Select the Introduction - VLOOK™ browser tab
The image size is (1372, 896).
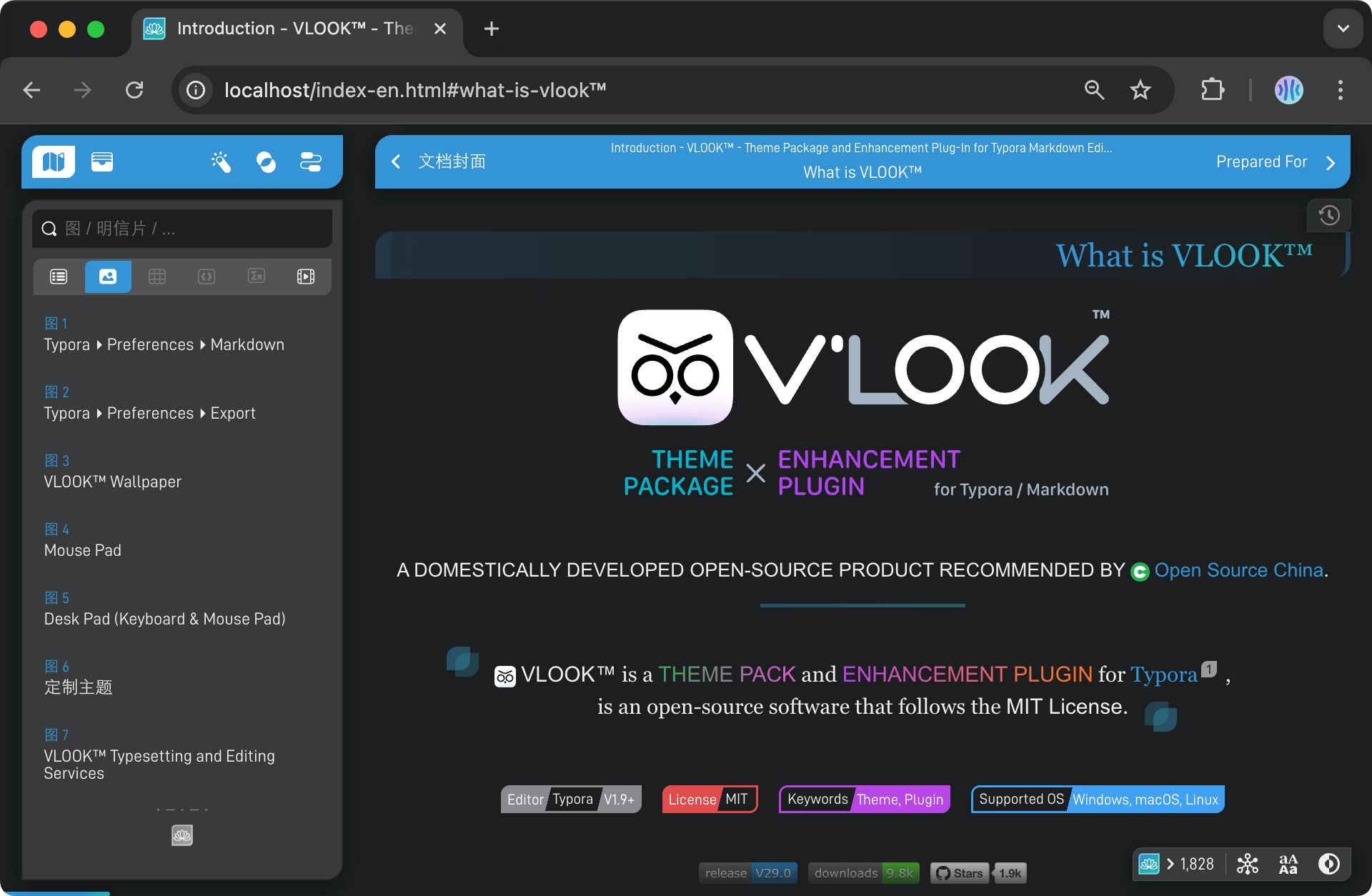297,29
